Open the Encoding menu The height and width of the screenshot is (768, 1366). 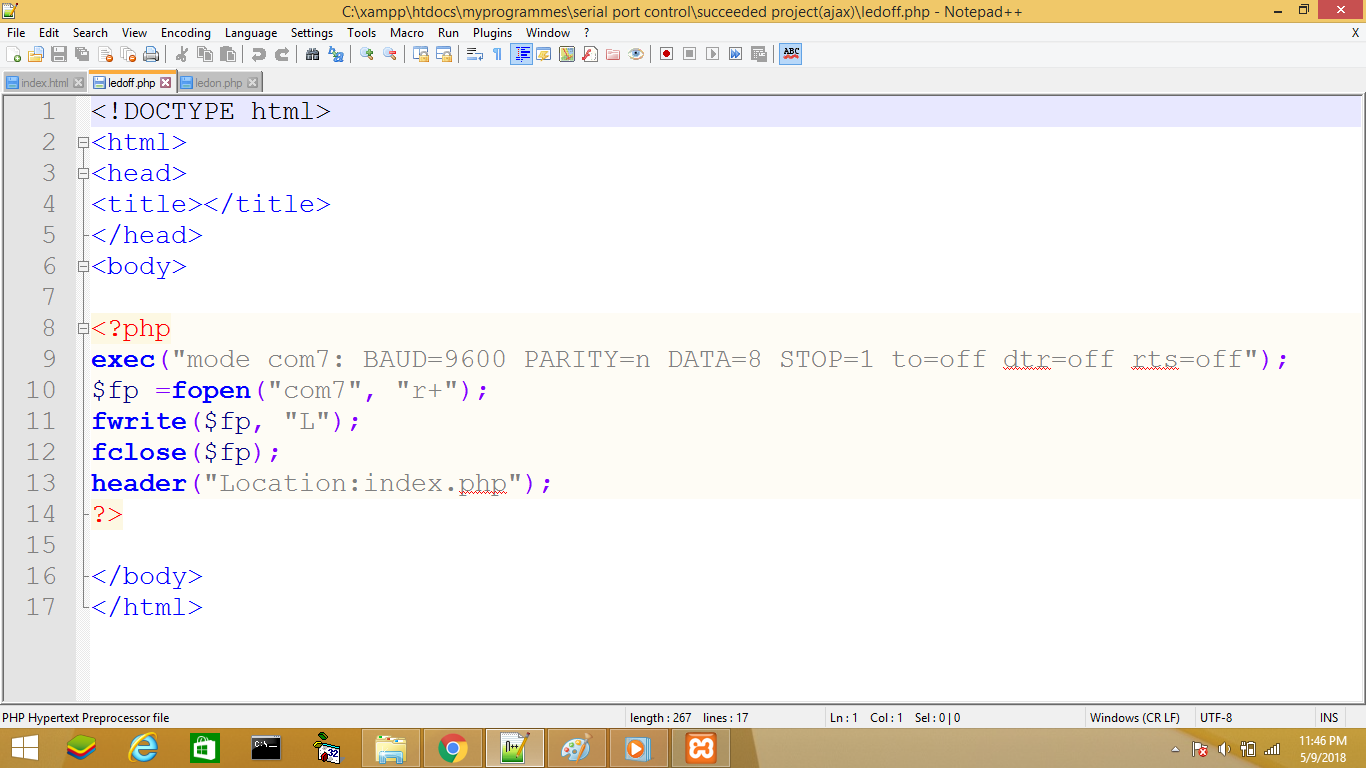[186, 32]
